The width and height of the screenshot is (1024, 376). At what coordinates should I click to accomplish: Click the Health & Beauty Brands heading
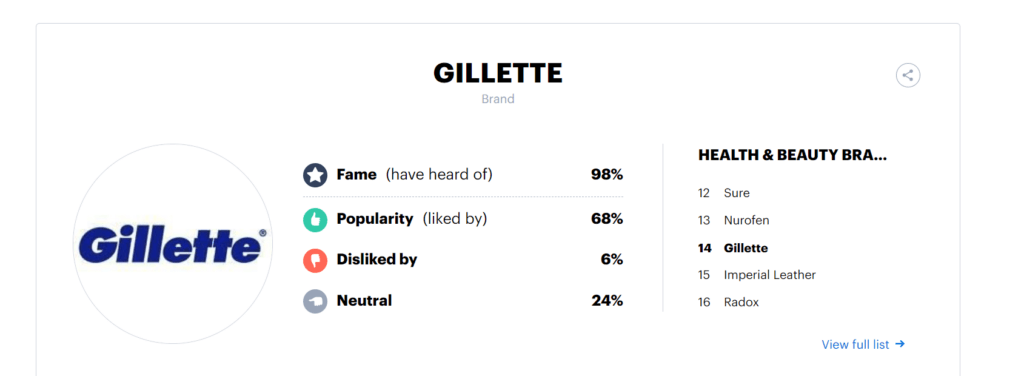pos(792,155)
